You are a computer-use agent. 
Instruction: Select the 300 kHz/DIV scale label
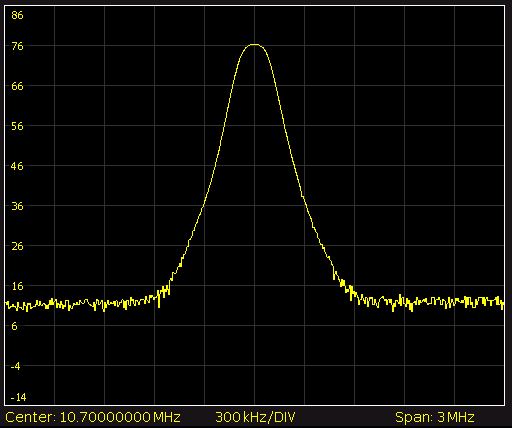[255, 417]
